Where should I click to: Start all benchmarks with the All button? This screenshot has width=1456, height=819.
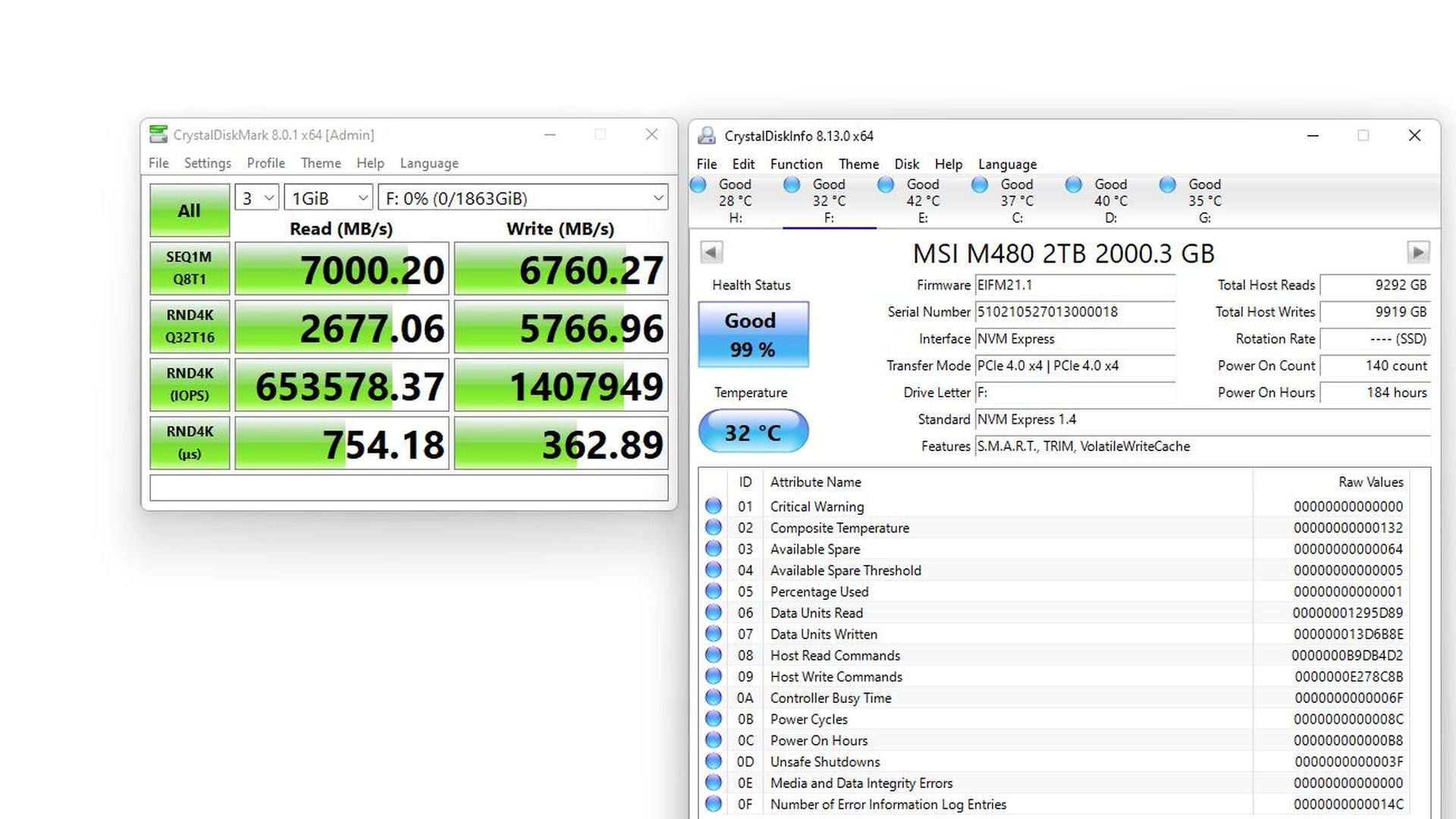pyautogui.click(x=188, y=210)
